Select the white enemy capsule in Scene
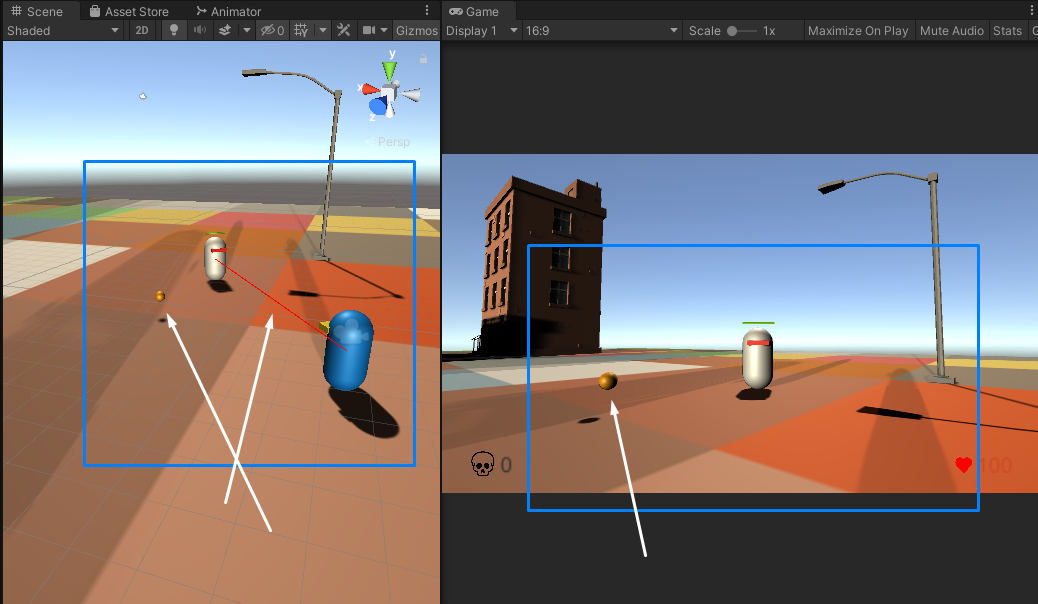1038x604 pixels. tap(215, 258)
